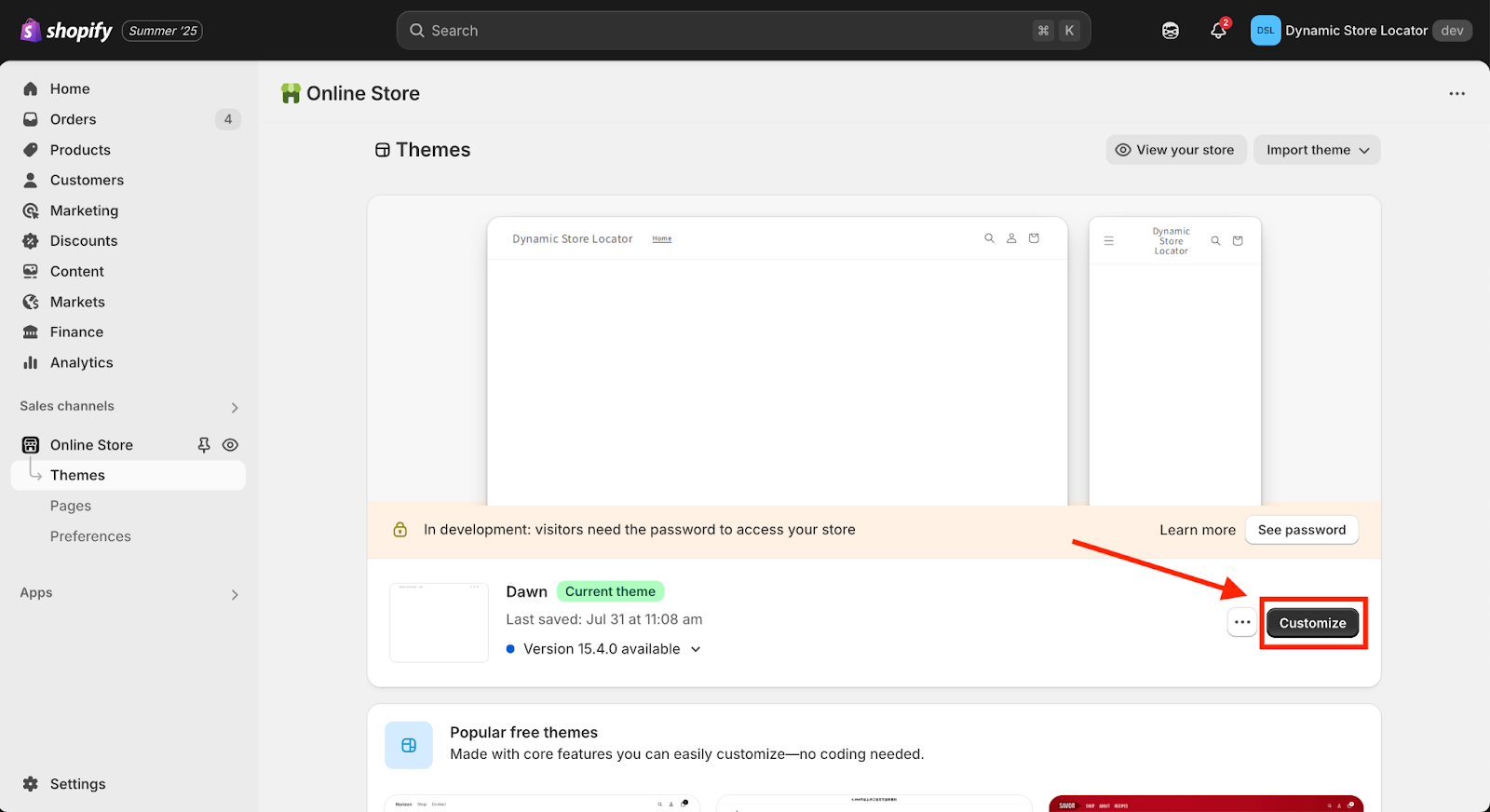Click the Settings gear icon
Screen dimensions: 1490x812
click(31, 784)
